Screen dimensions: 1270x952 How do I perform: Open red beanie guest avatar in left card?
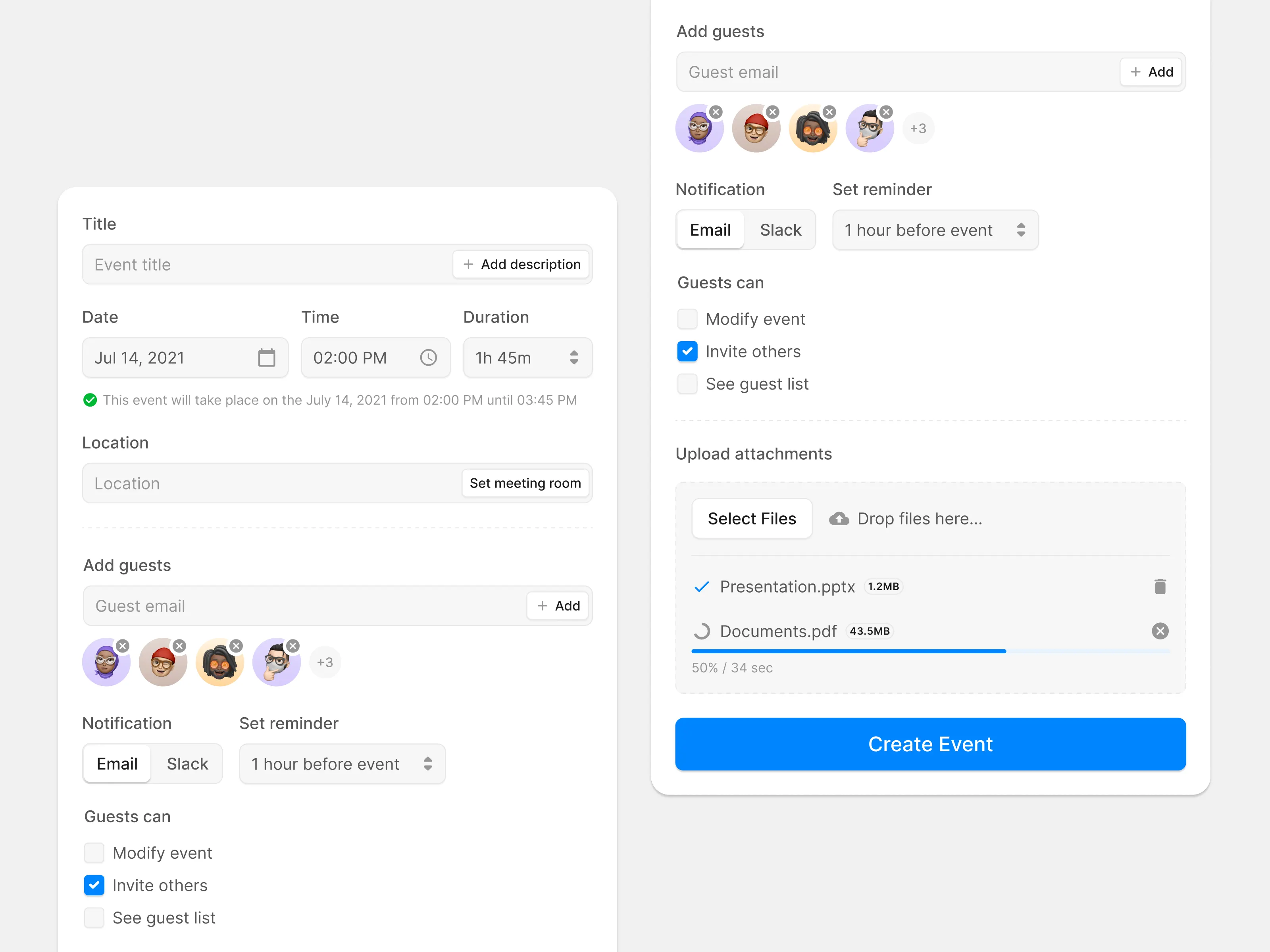(163, 662)
